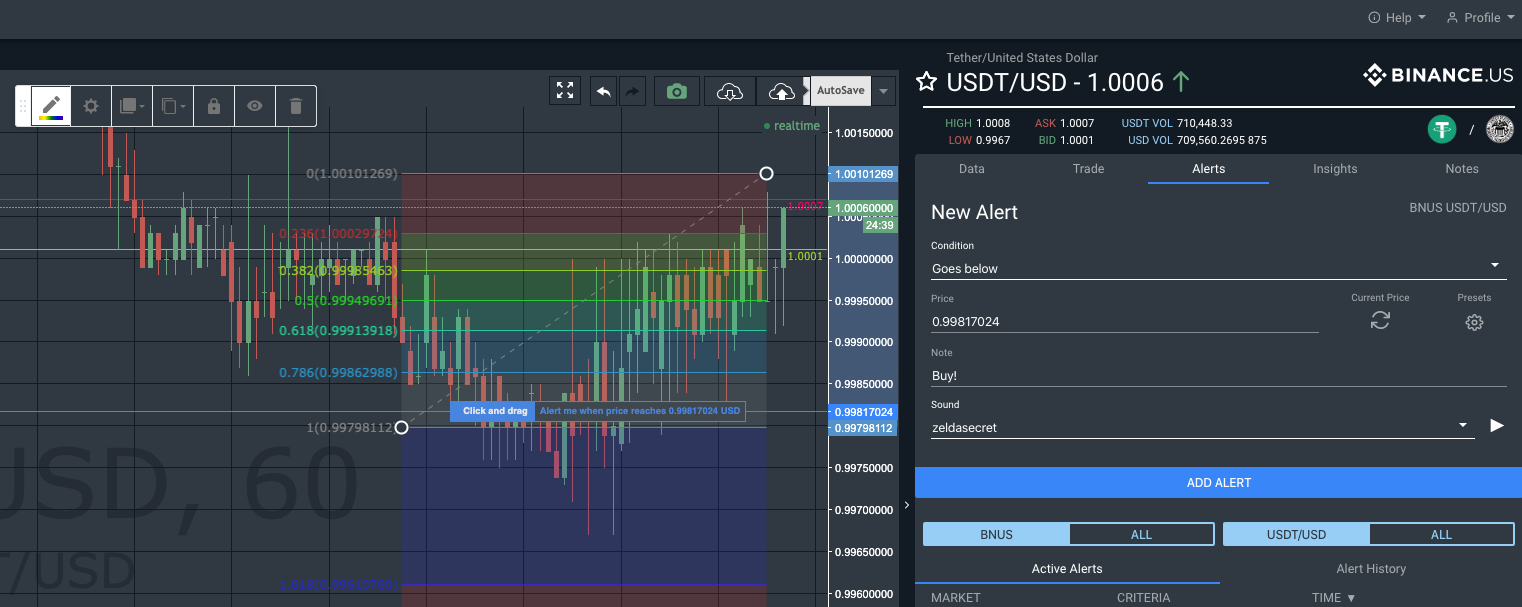Click the 0.618(0.99913918) Fibonacci level label
1522x607 pixels.
[x=338, y=330]
